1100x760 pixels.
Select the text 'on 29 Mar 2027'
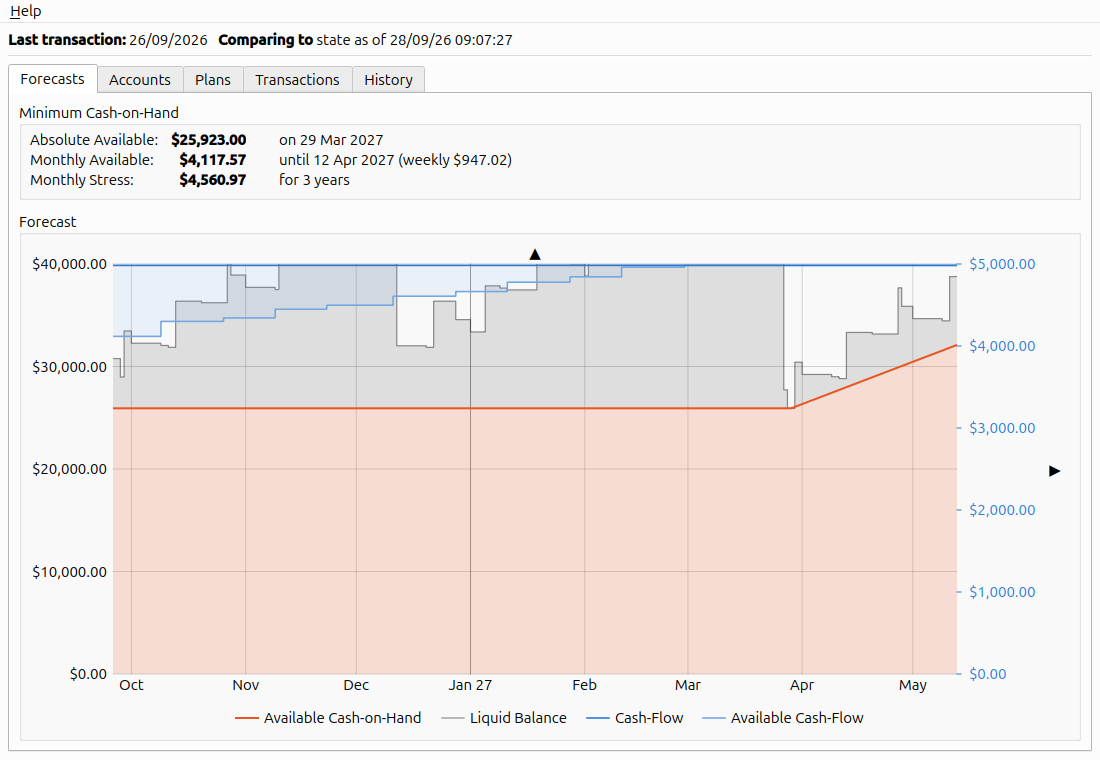331,140
